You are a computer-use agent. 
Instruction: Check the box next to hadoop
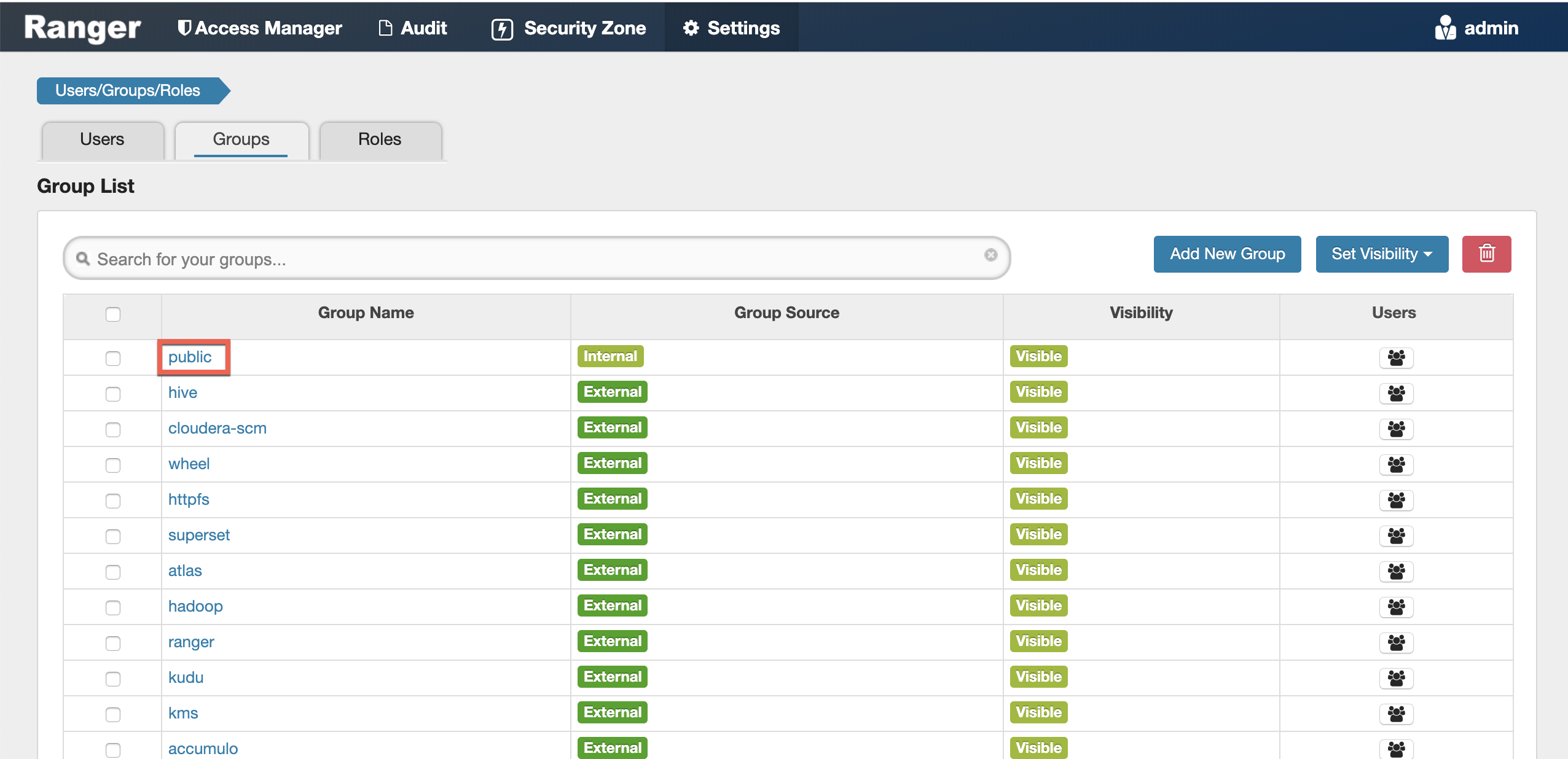coord(112,607)
